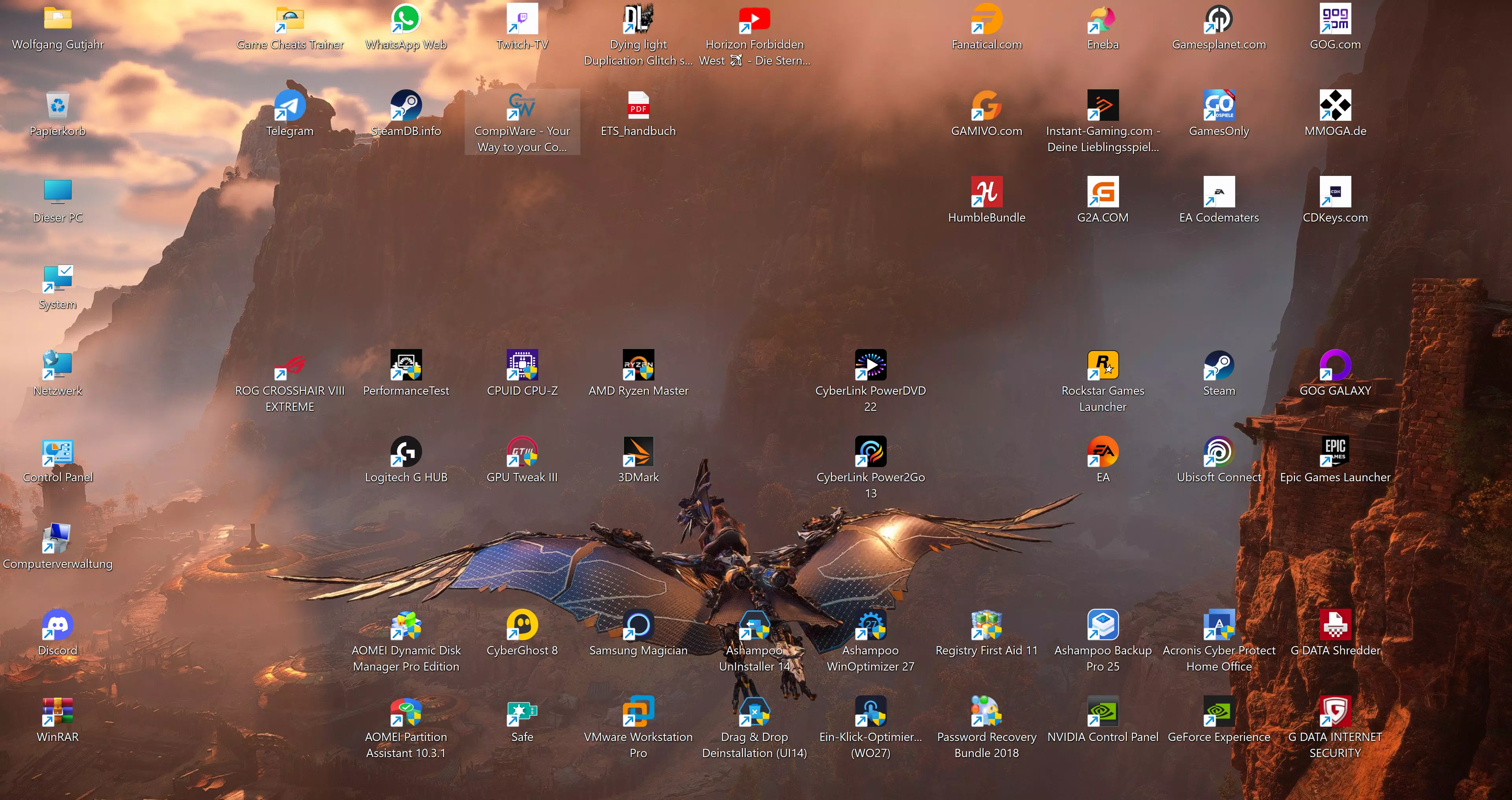Select the GOG.com shortcut

pyautogui.click(x=1335, y=19)
